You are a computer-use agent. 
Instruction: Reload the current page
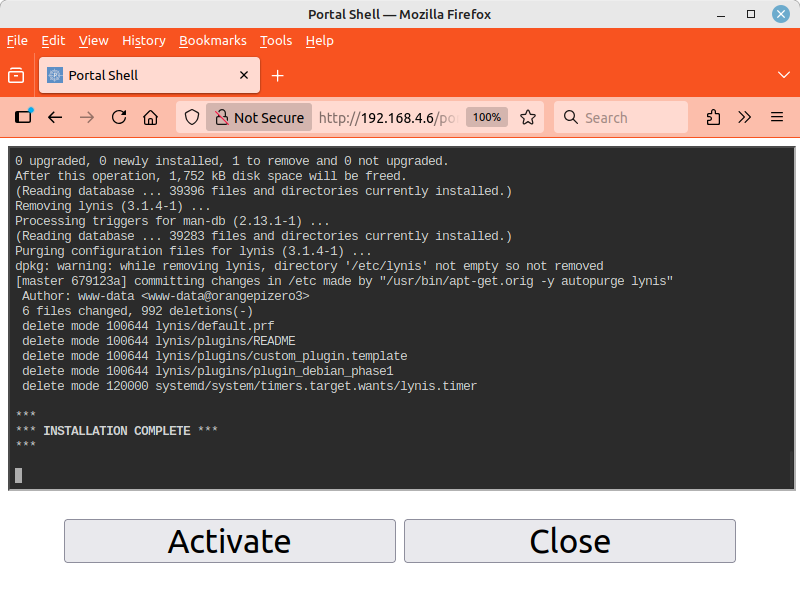coord(119,117)
